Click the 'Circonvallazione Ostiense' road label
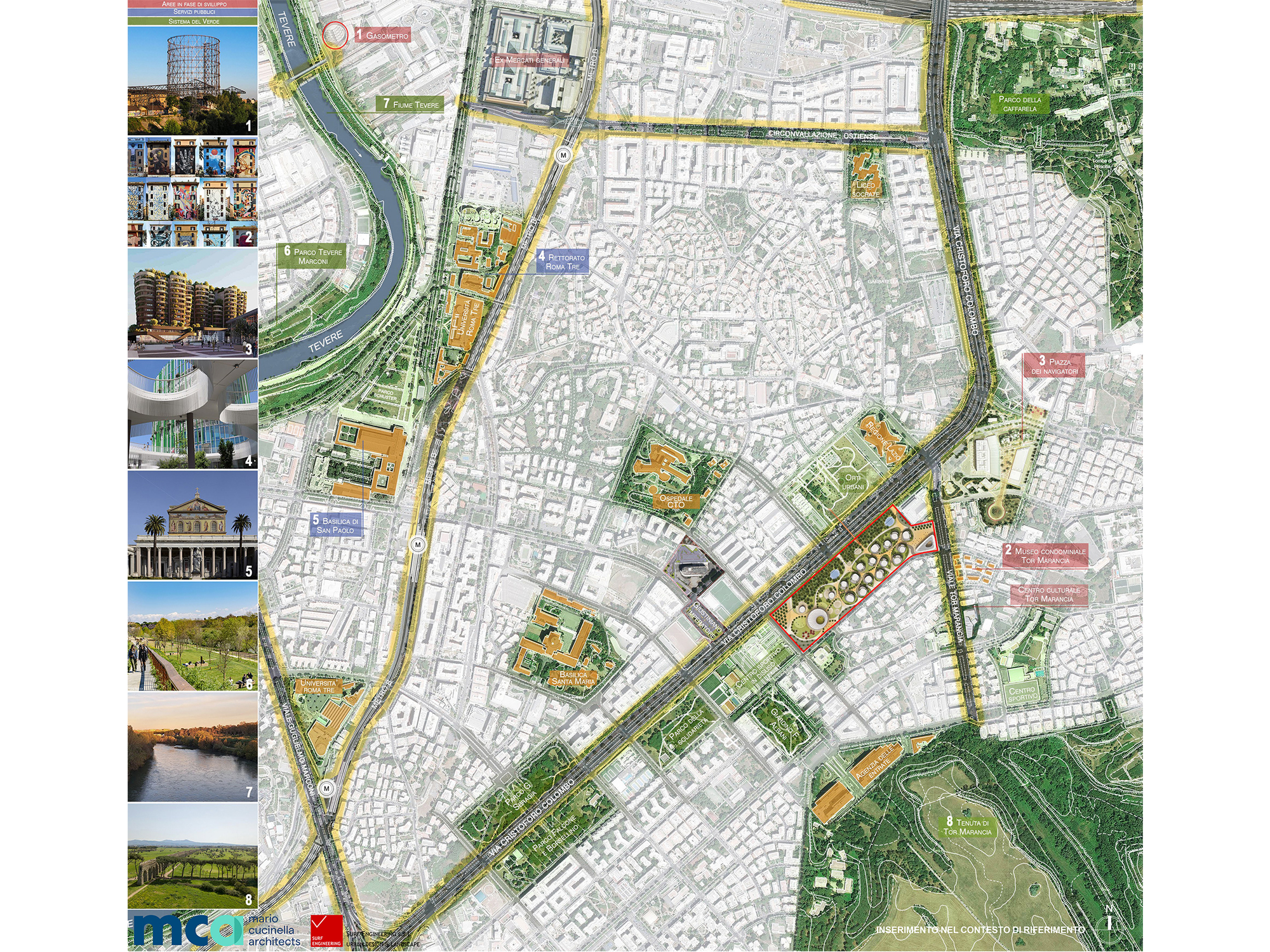The height and width of the screenshot is (952, 1270). 823,135
